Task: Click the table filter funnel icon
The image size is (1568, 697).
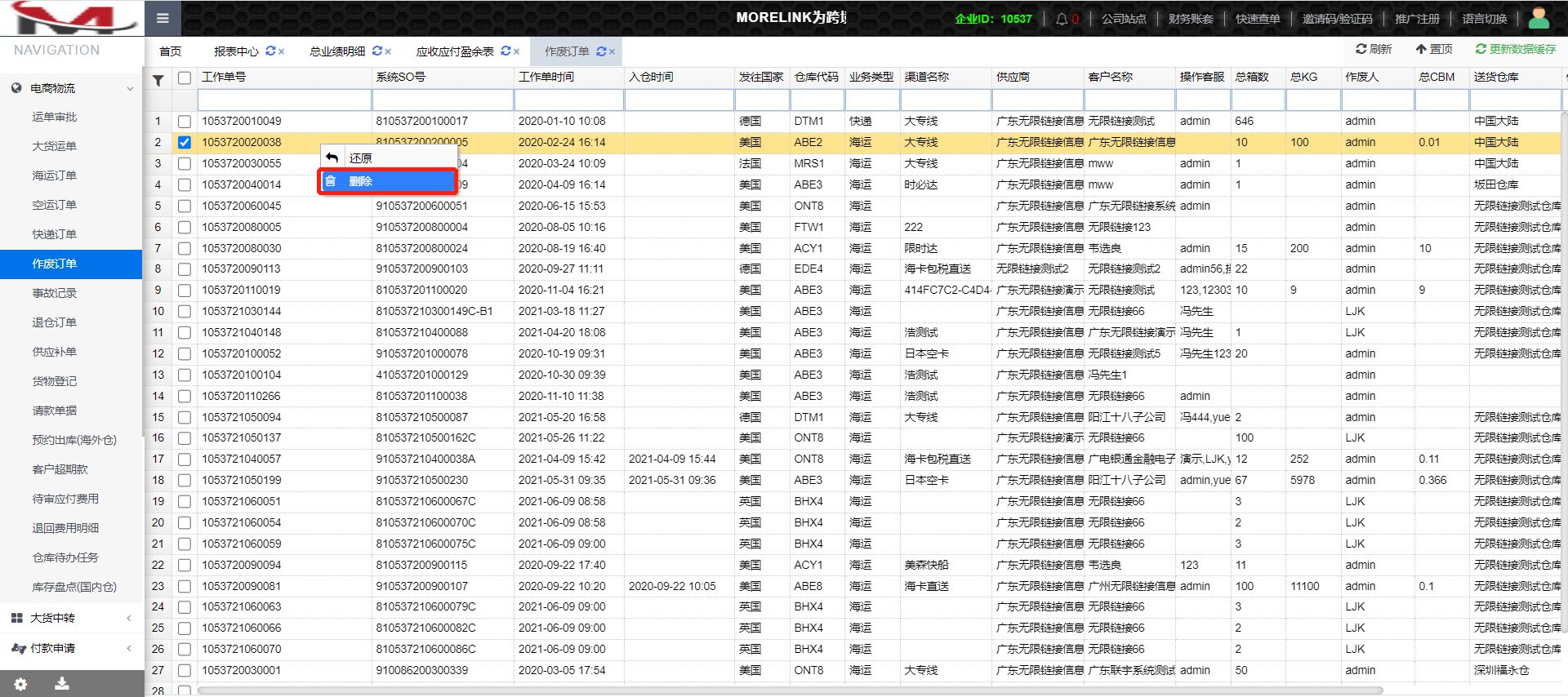Action: (158, 80)
